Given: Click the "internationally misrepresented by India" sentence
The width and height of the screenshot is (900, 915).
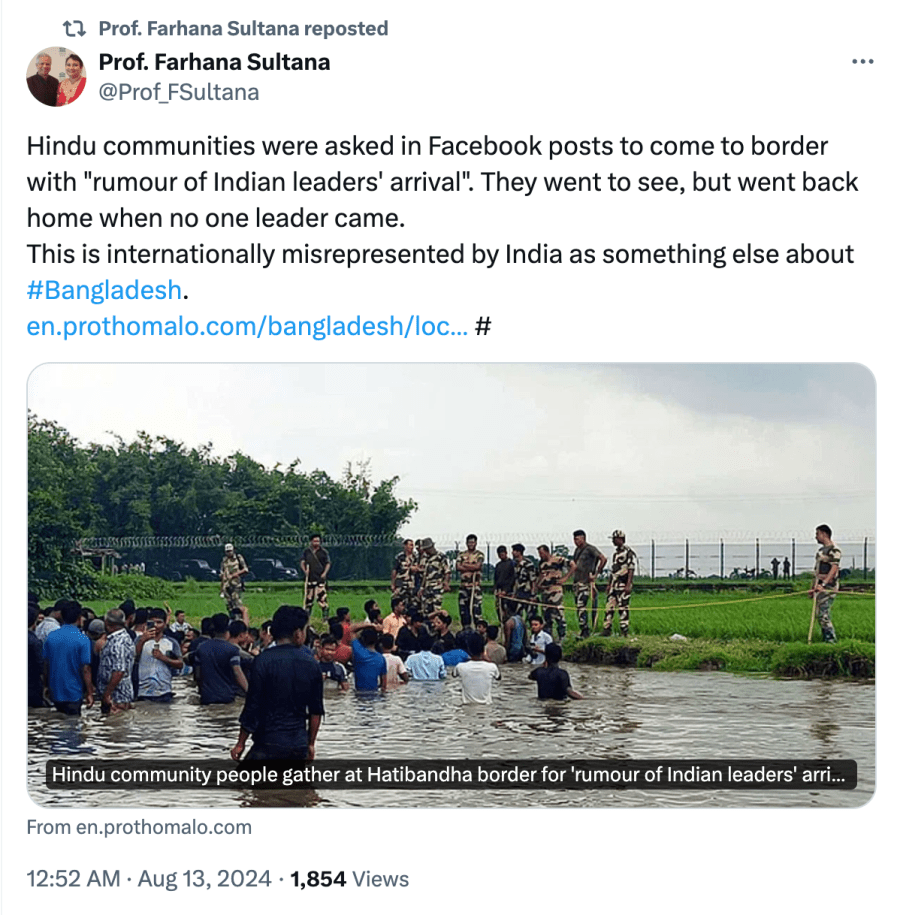Looking at the screenshot, I should pyautogui.click(x=440, y=255).
